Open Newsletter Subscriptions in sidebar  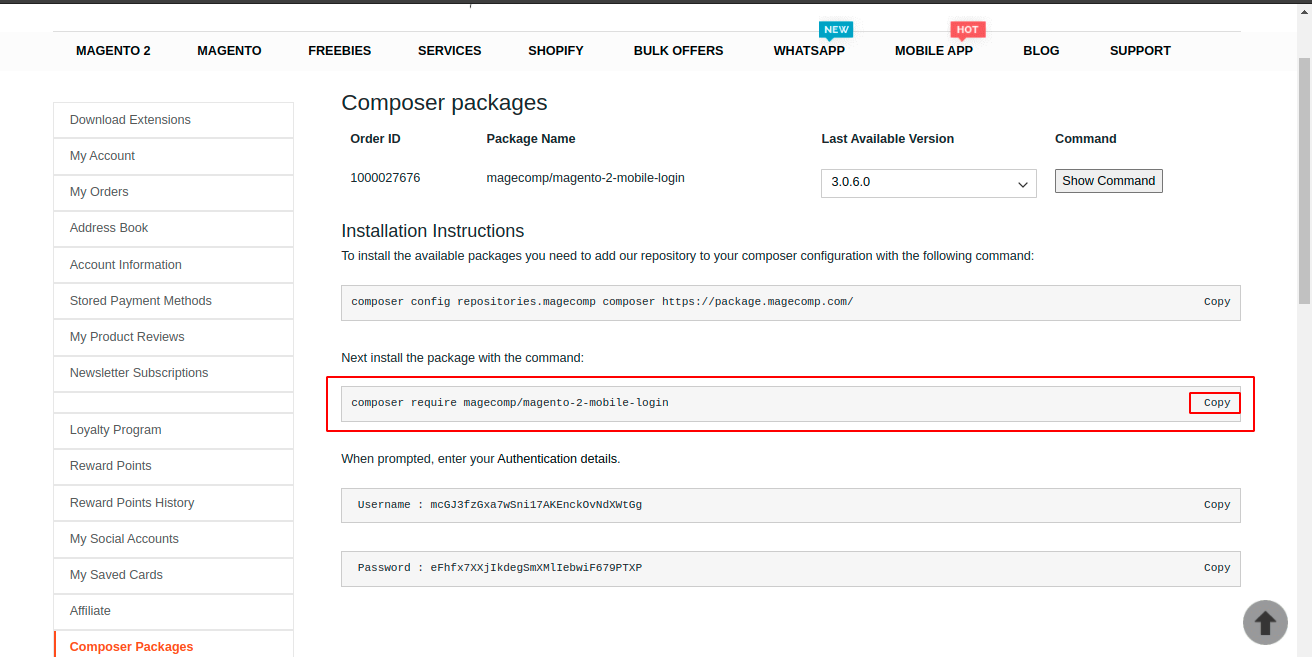pyautogui.click(x=139, y=373)
